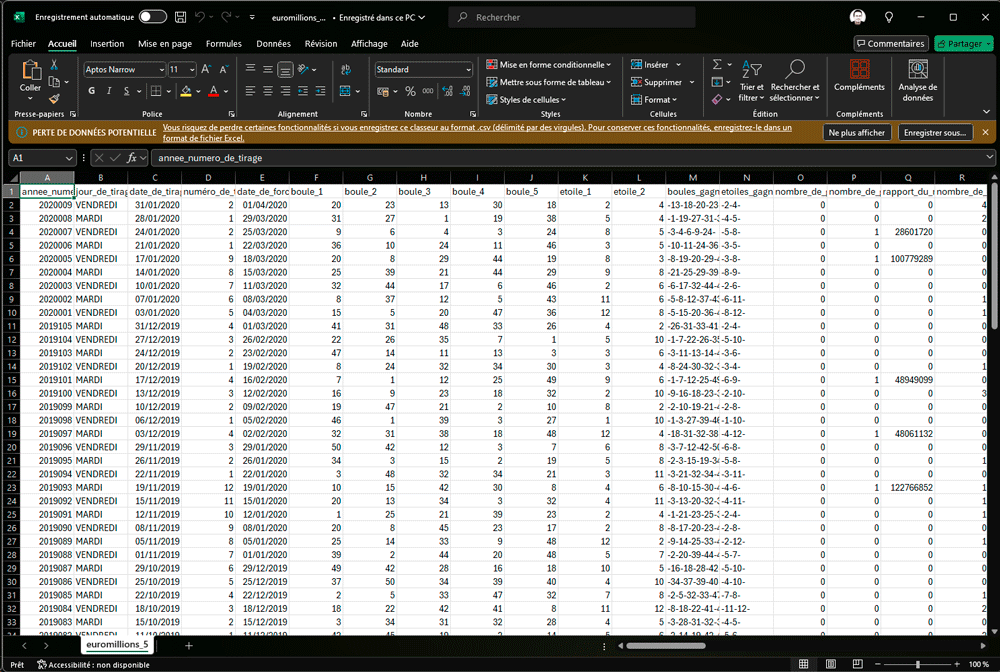Switch to the Formules tab
The image size is (1000, 672).
point(223,43)
